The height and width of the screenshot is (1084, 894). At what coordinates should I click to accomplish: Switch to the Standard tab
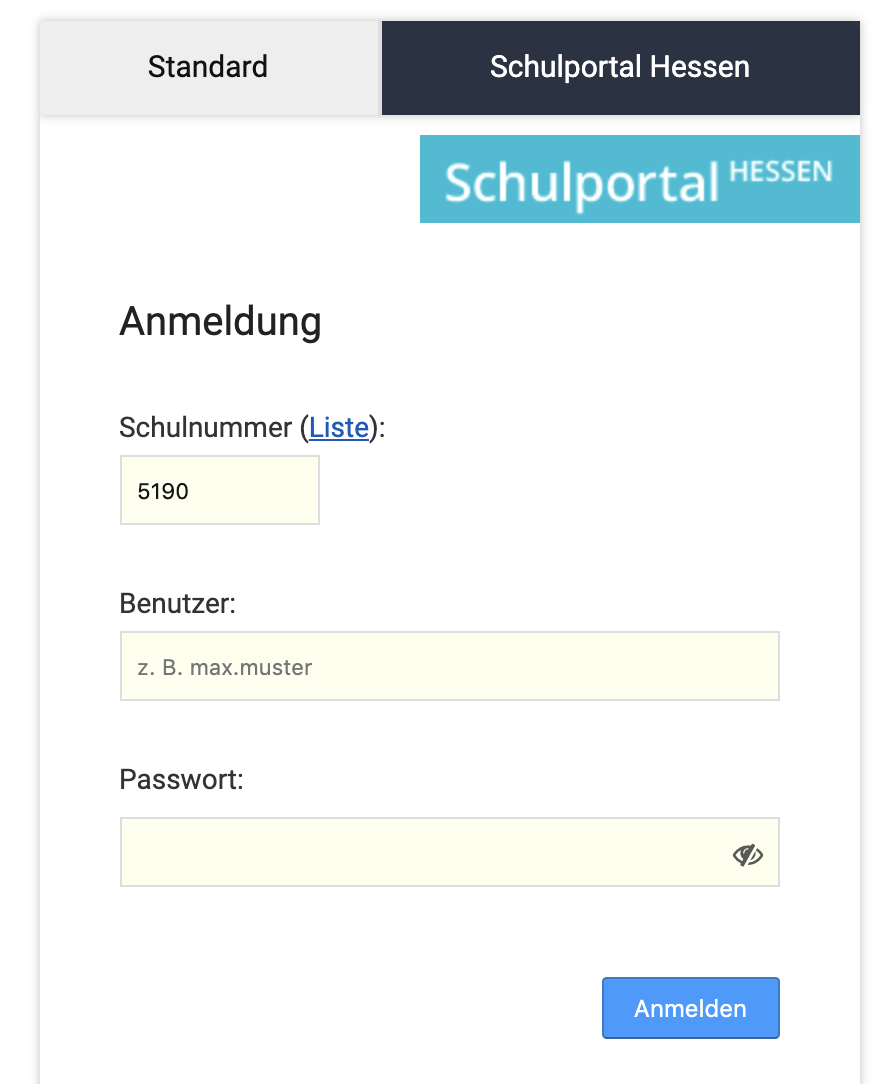(208, 67)
